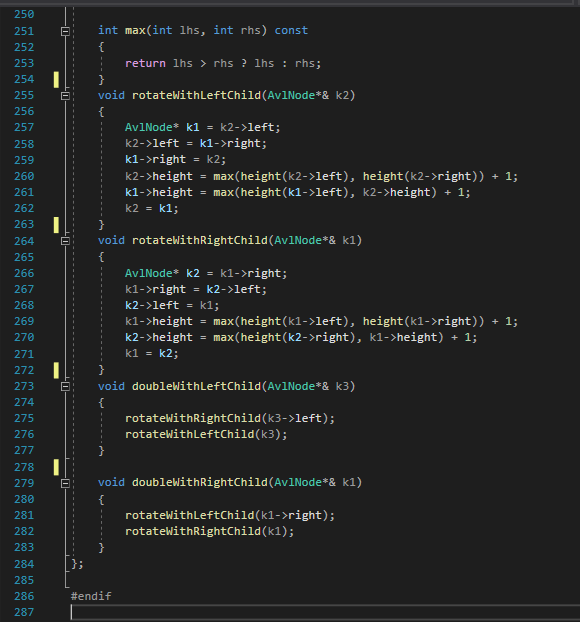This screenshot has height=622, width=580.
Task: Collapse the doubleWithRightChild fold at line 279
Action: coord(65,483)
